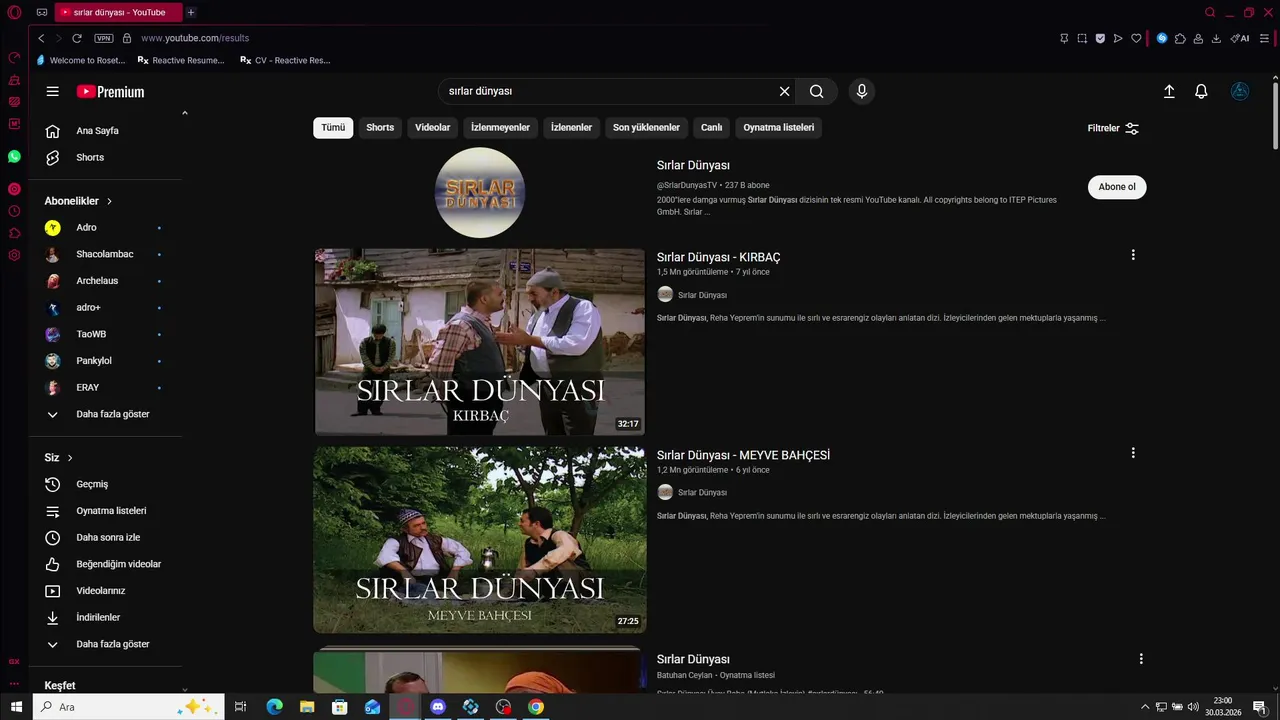The height and width of the screenshot is (720, 1280).
Task: Open the Filtreler options
Action: (x=1113, y=128)
